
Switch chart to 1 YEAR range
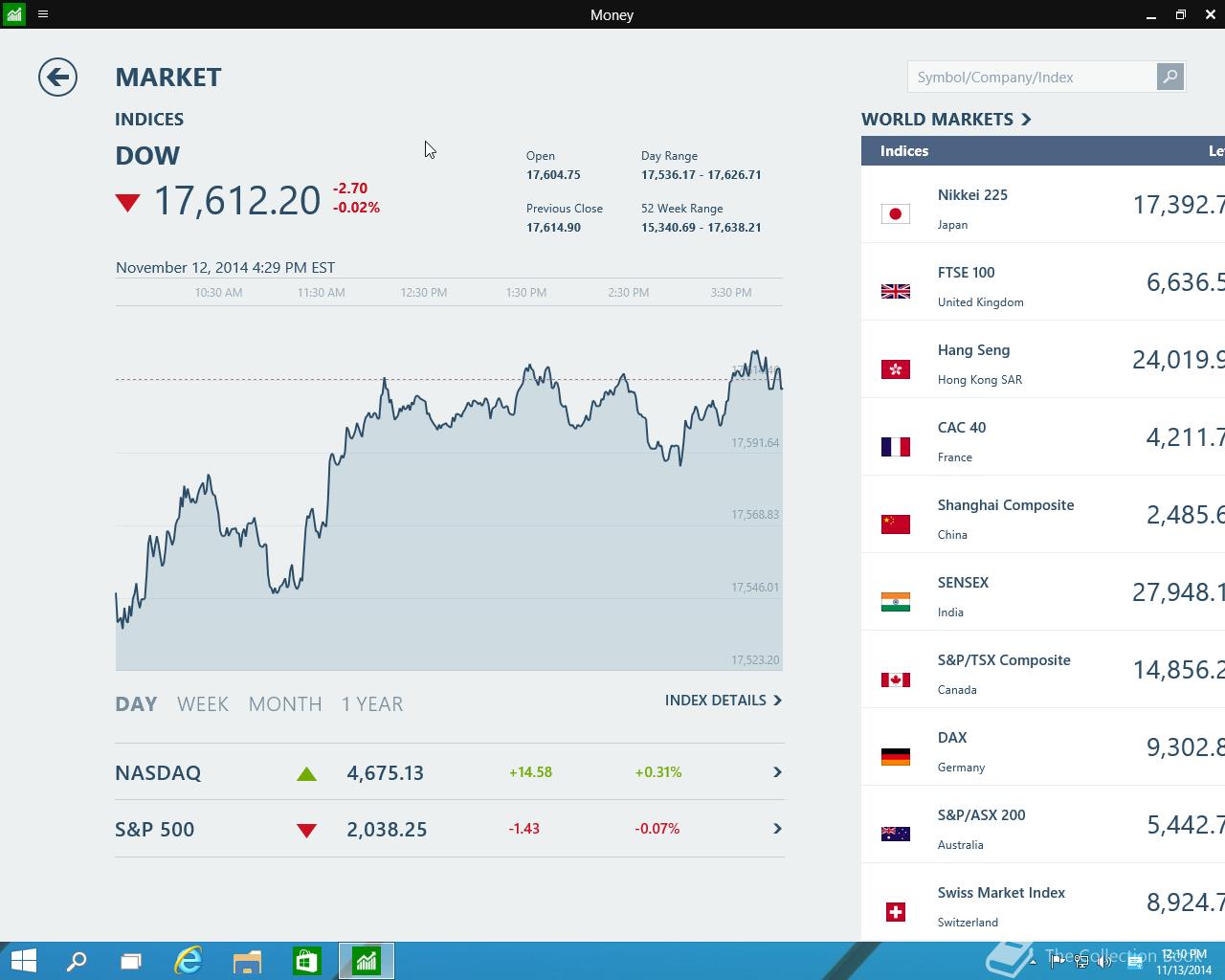click(372, 704)
